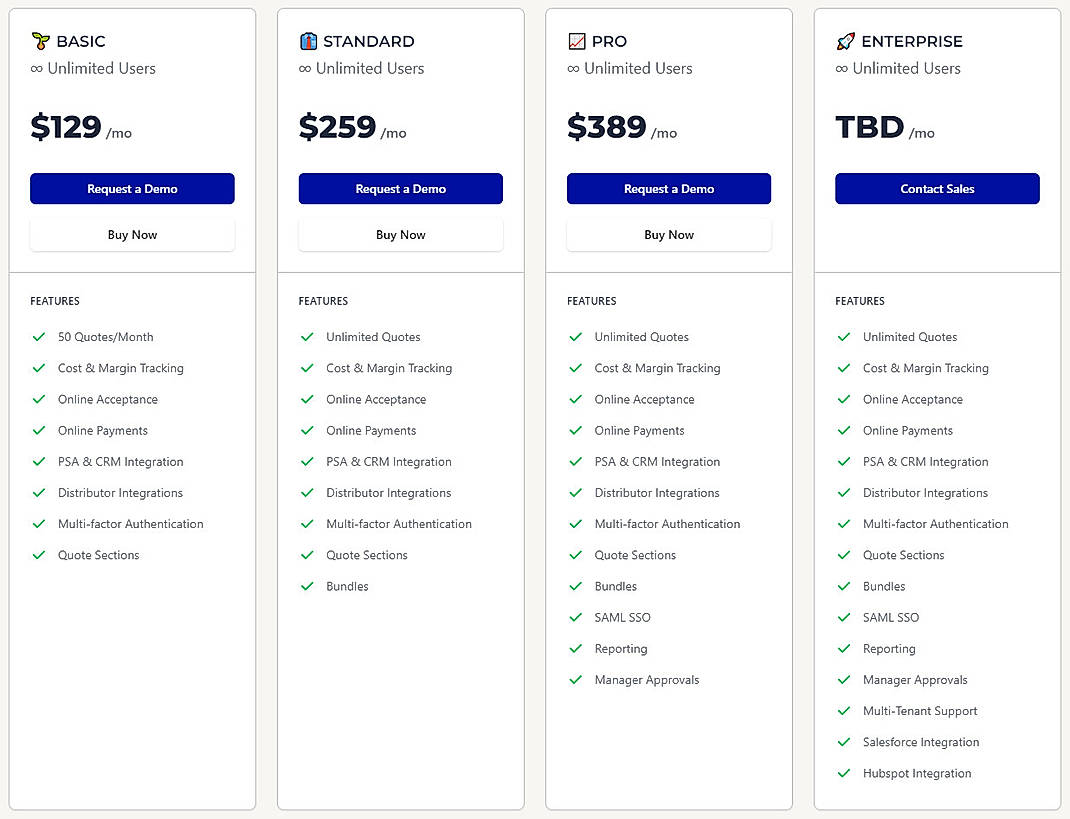
Task: Buy Now the $259 Standard plan
Action: click(x=400, y=235)
